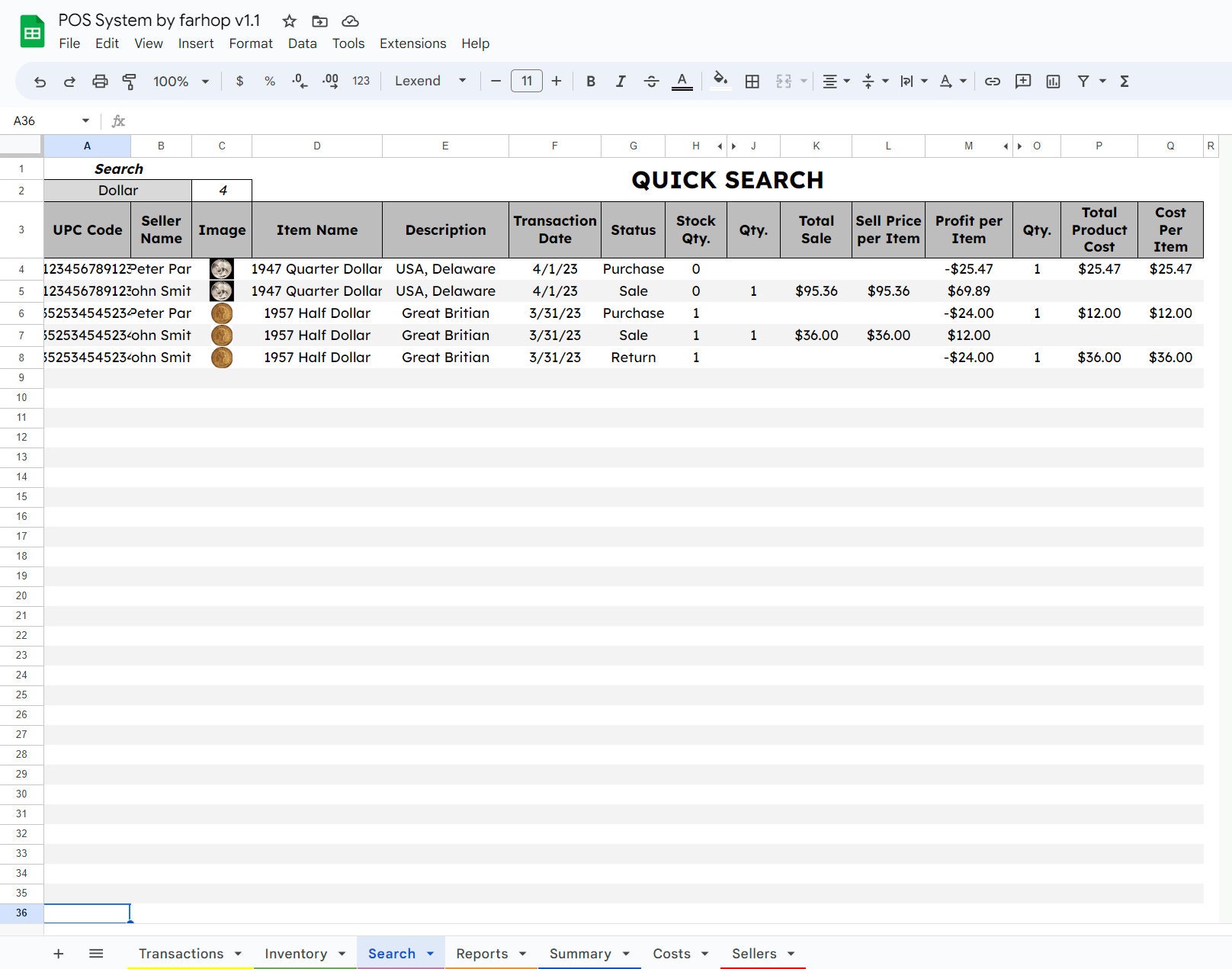Viewport: 1232px width, 969px height.
Task: Toggle strikethrough formatting
Action: pos(651,82)
